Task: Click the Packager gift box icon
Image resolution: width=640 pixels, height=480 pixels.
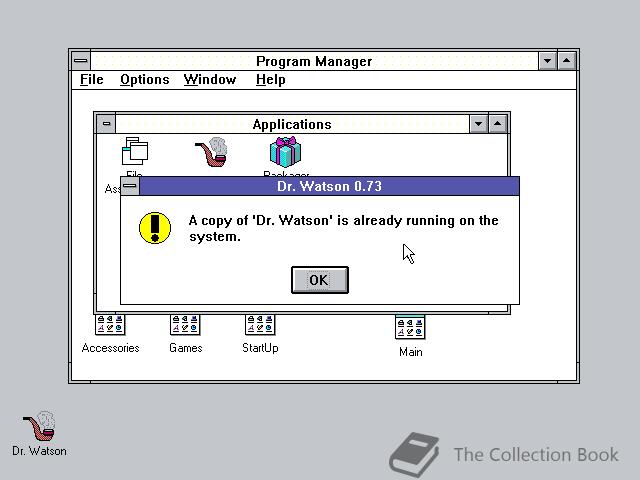Action: (285, 152)
